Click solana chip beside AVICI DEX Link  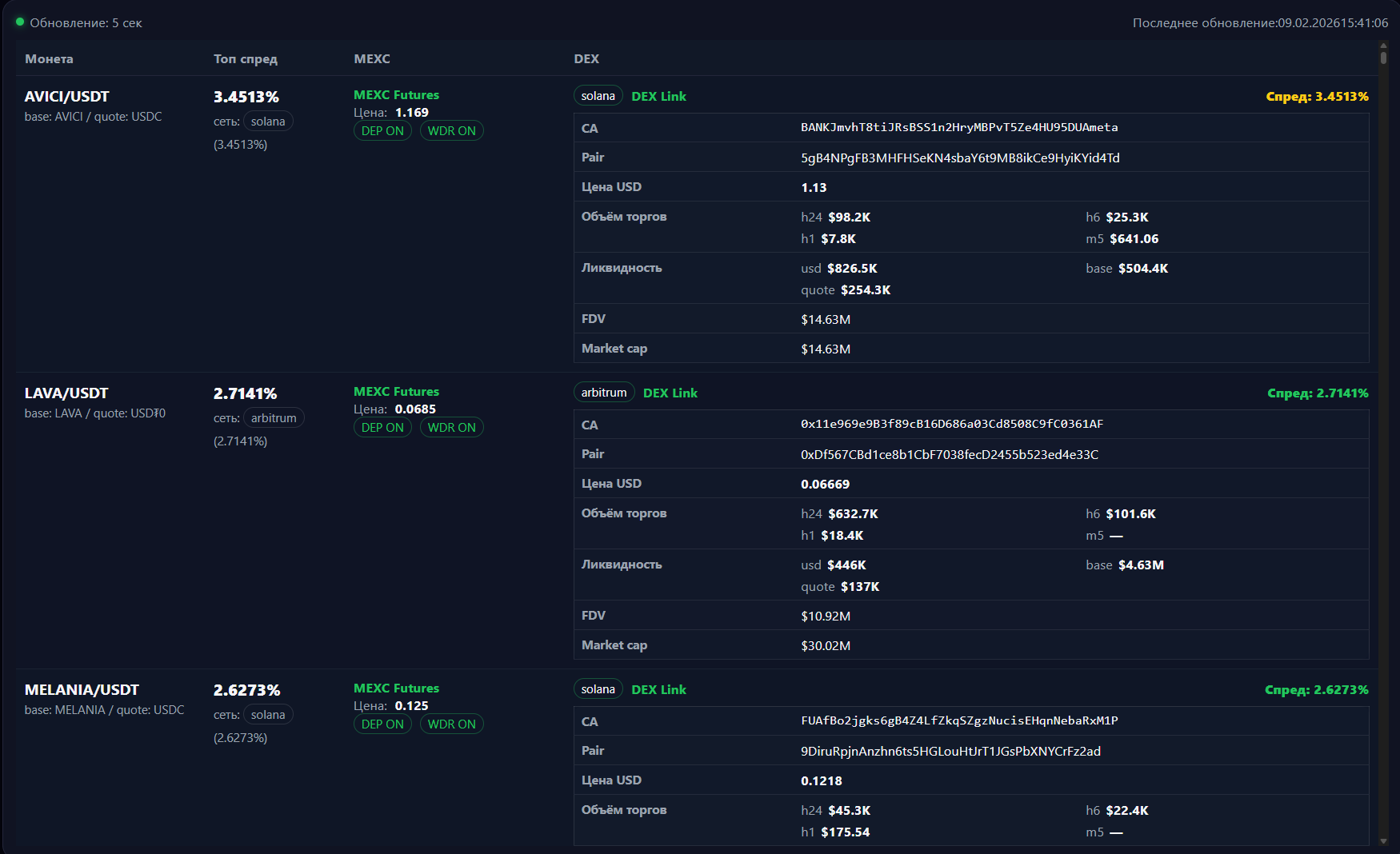tap(598, 96)
